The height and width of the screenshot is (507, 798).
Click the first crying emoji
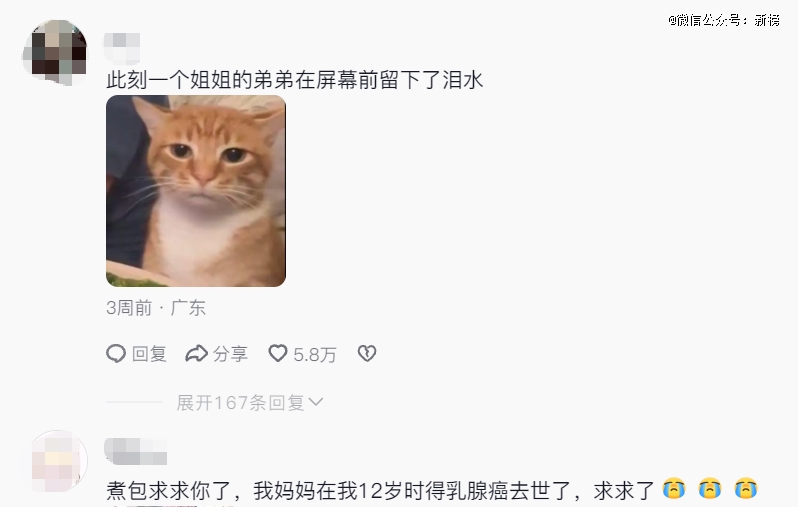674,489
